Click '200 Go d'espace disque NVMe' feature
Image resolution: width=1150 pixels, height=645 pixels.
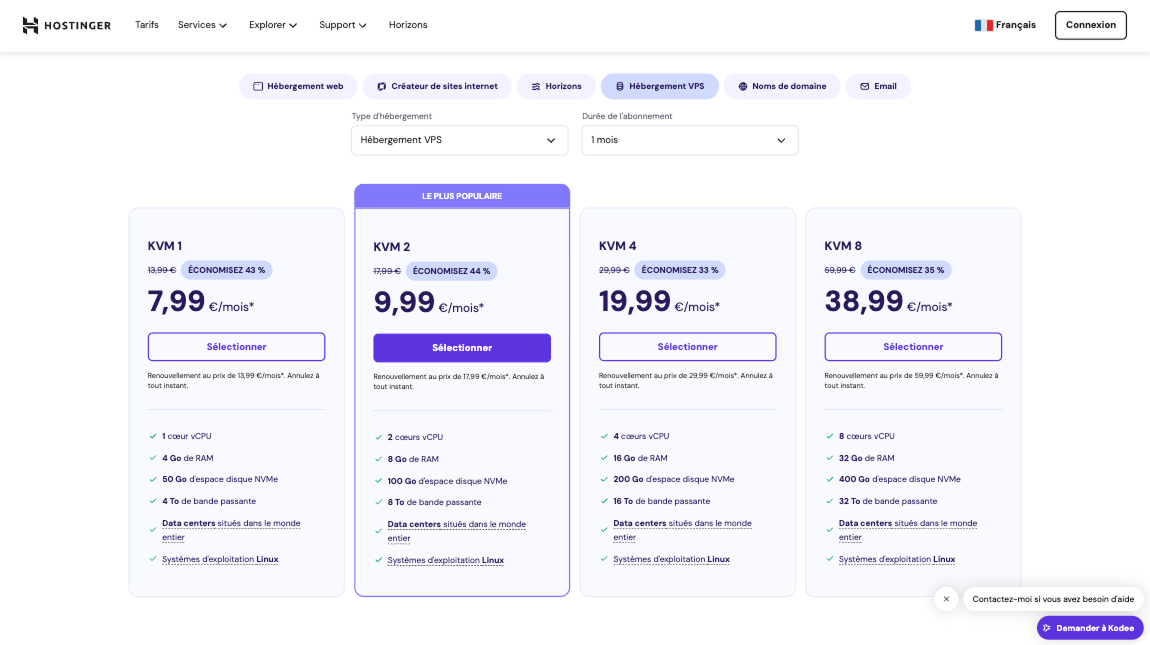(674, 479)
